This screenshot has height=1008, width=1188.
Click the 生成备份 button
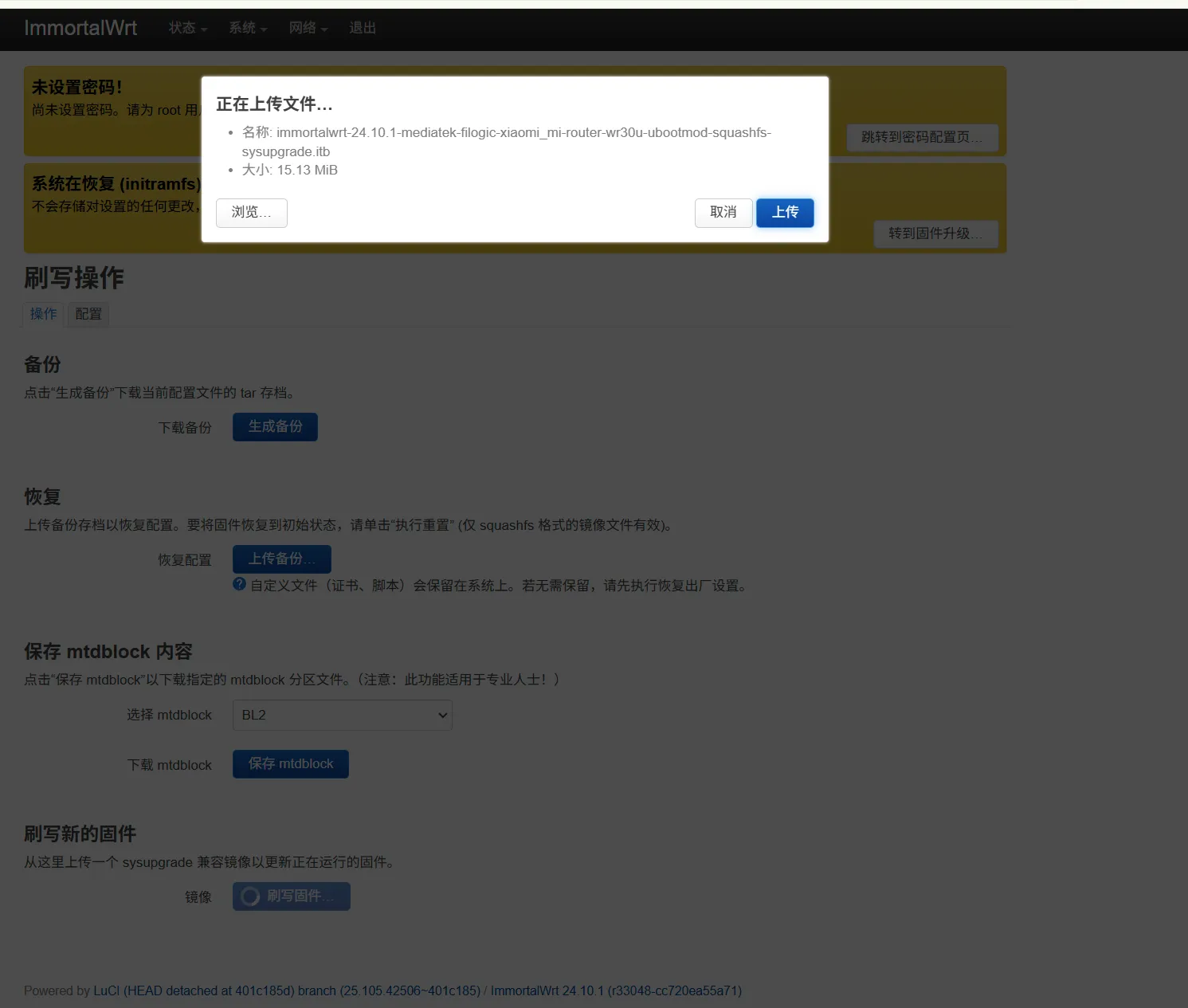click(275, 427)
